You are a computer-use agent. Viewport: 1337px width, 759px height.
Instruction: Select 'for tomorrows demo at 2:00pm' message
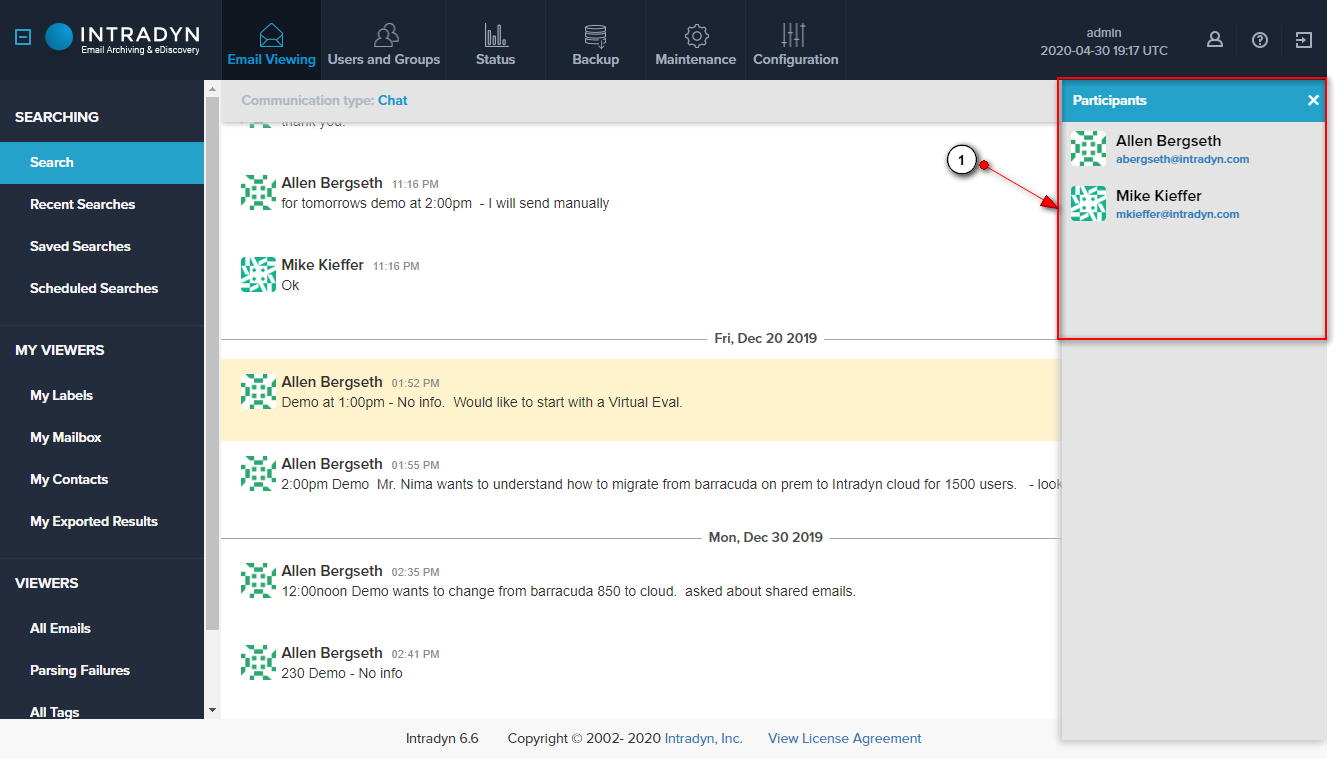[640, 201]
